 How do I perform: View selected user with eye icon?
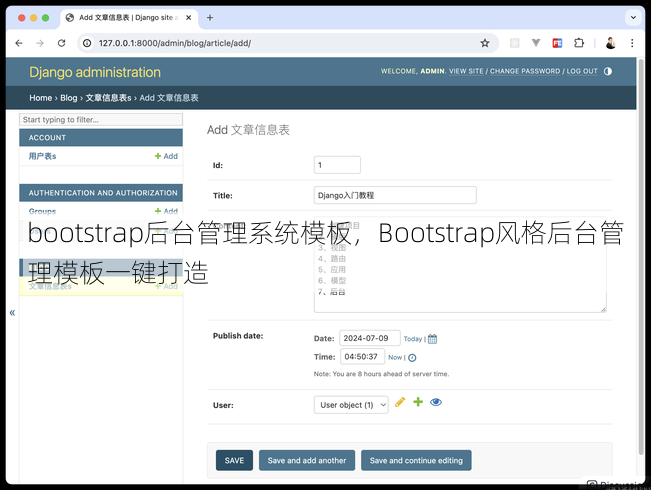pos(436,402)
